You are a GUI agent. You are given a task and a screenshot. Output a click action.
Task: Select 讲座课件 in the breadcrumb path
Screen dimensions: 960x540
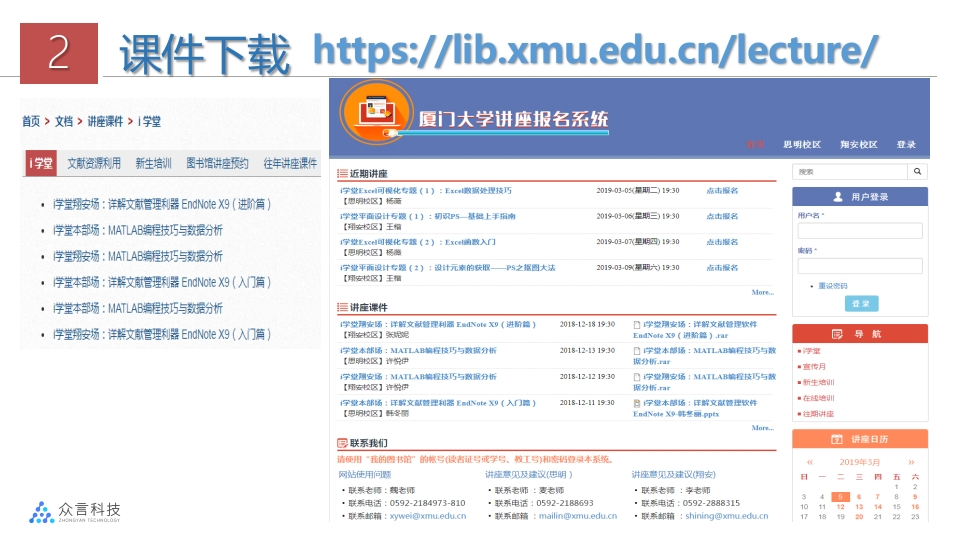[104, 121]
